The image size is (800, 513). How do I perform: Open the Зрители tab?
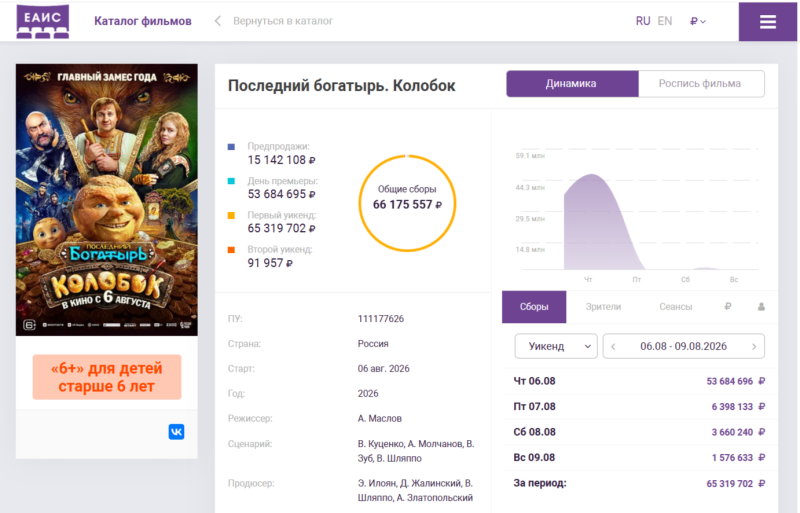point(603,307)
